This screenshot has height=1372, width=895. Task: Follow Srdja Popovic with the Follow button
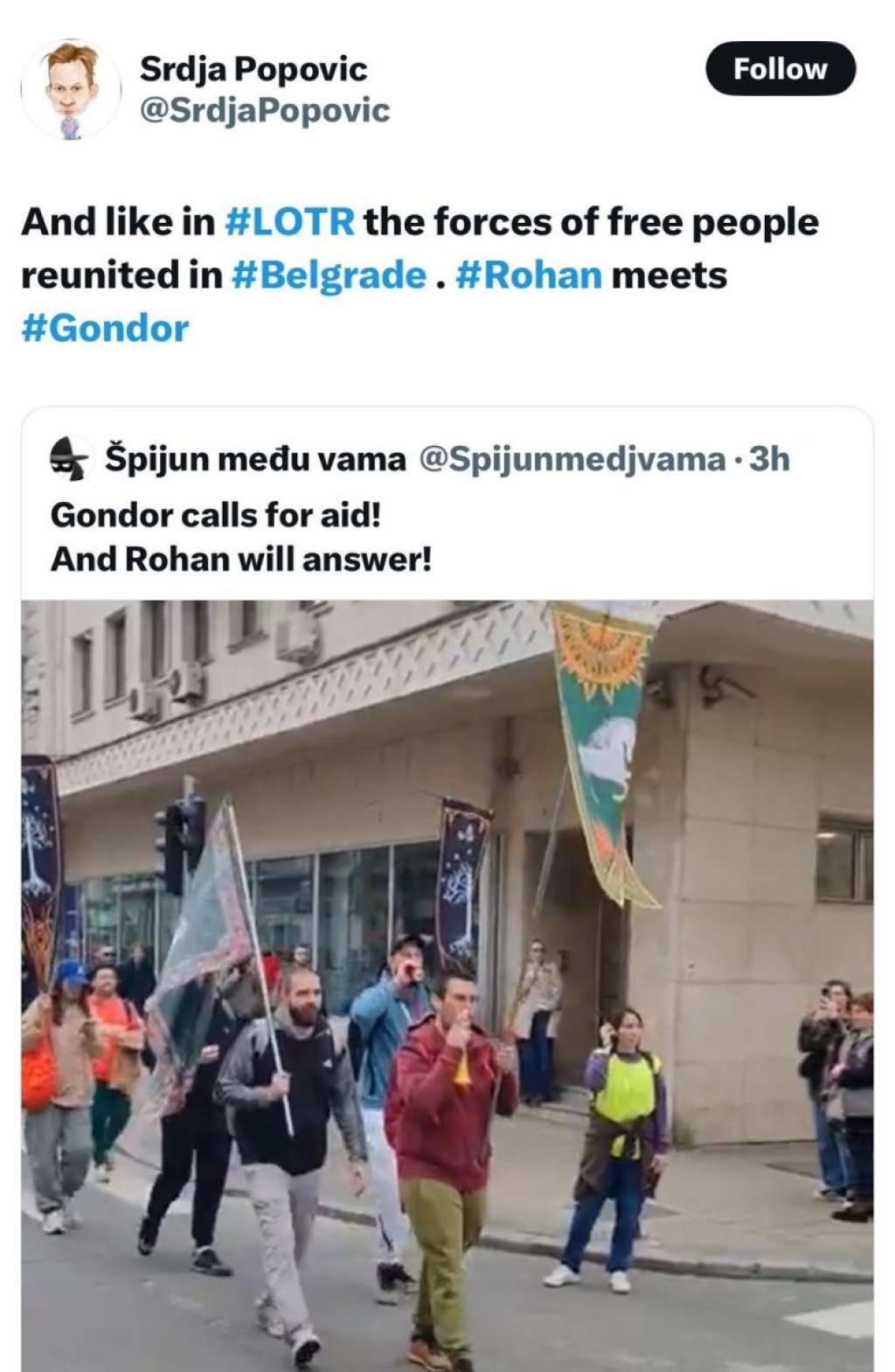tap(780, 68)
